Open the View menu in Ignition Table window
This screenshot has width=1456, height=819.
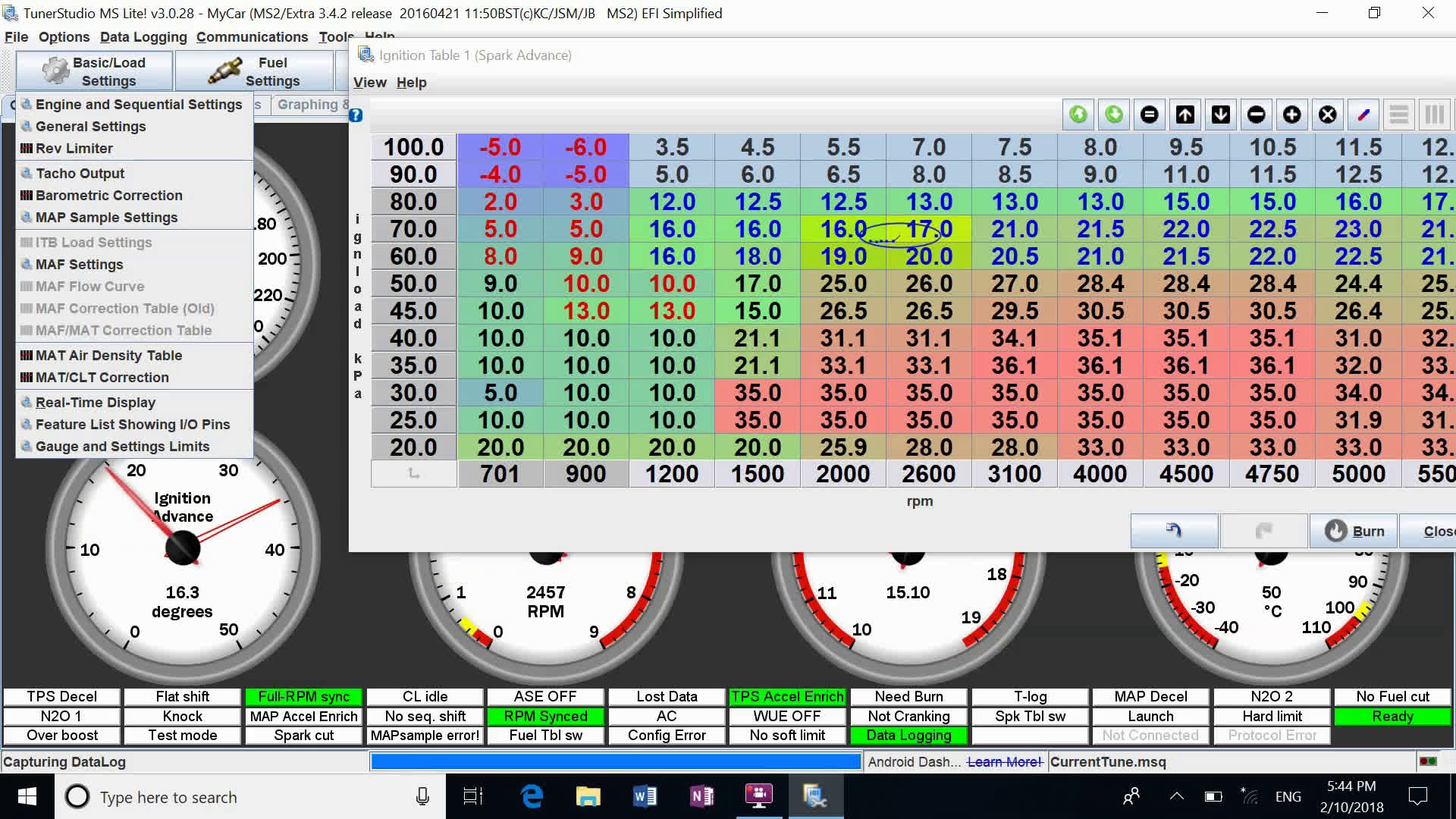tap(369, 82)
